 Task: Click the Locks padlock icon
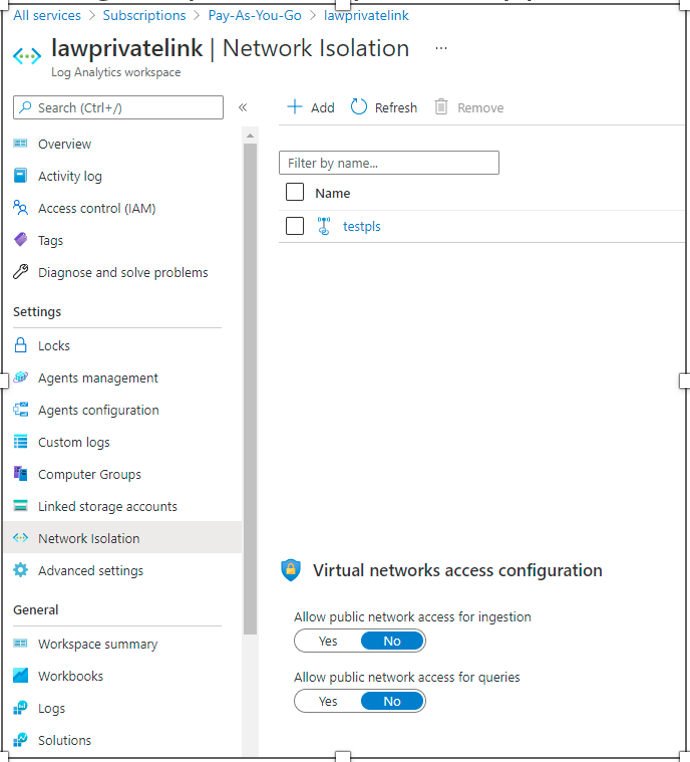tap(20, 345)
